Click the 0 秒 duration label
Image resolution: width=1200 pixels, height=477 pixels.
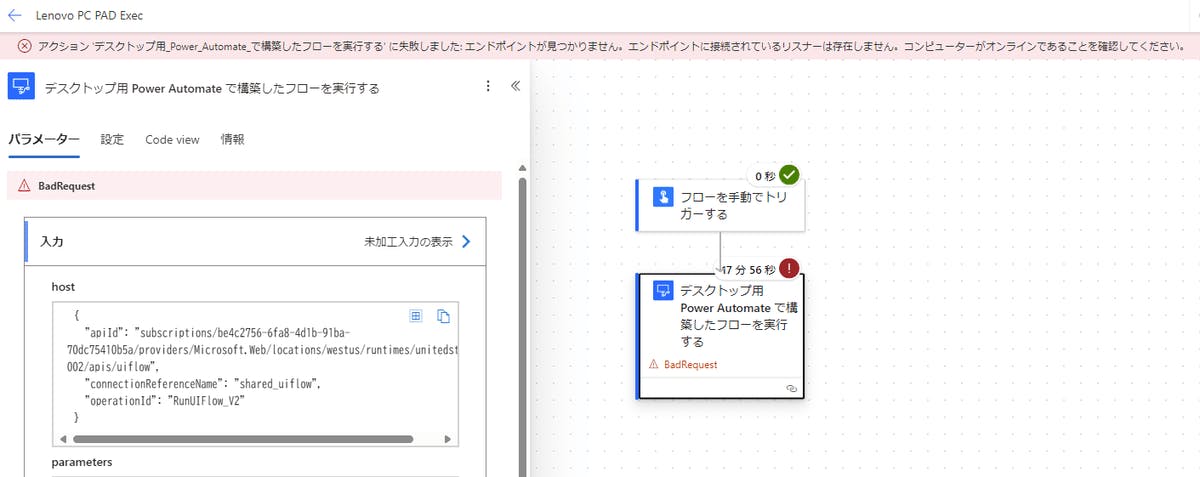(x=765, y=176)
